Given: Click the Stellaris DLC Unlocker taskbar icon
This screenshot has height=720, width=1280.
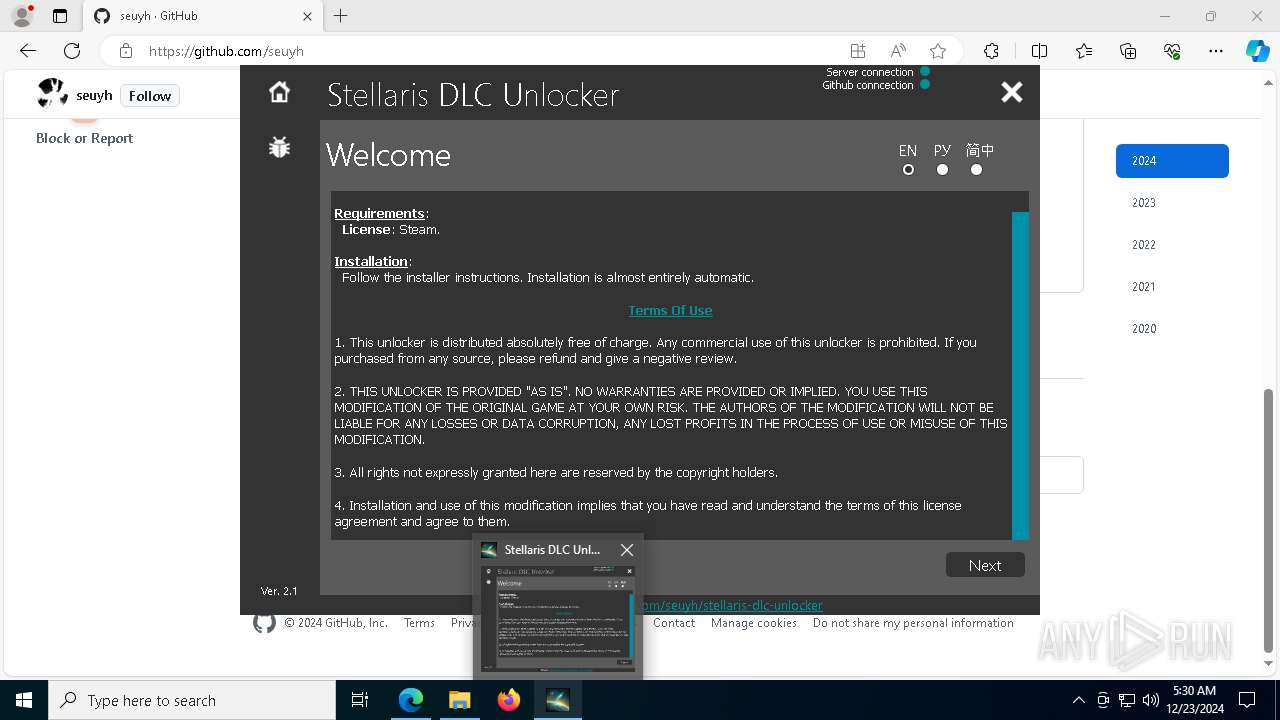Looking at the screenshot, I should [557, 701].
